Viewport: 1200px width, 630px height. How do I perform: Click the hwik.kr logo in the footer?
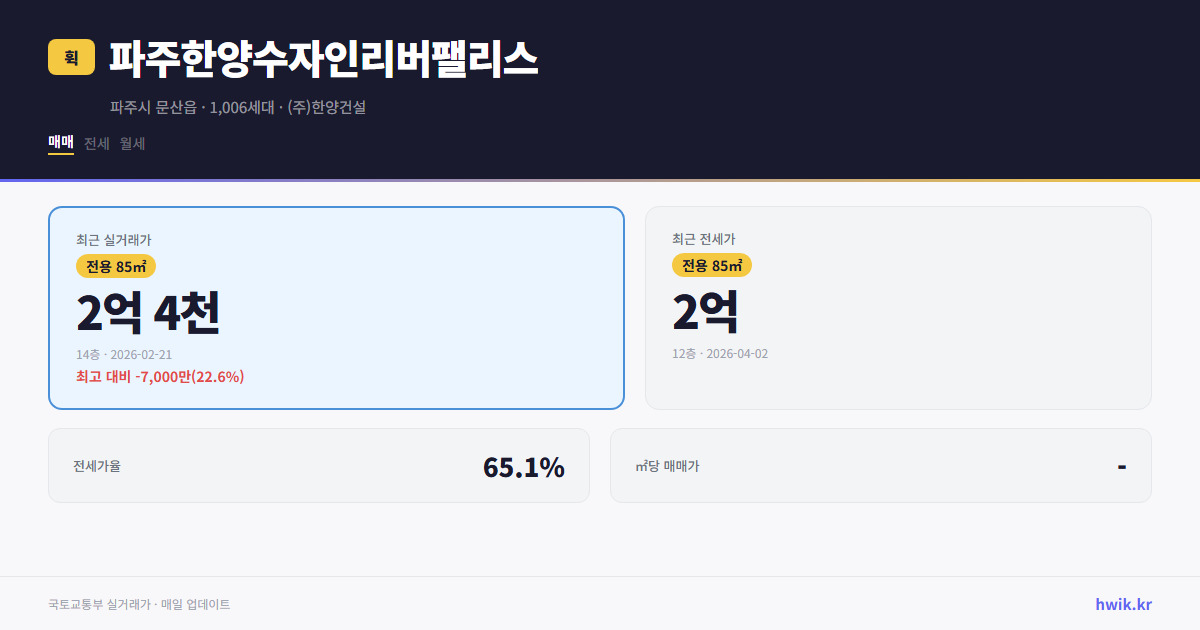pos(1122,603)
